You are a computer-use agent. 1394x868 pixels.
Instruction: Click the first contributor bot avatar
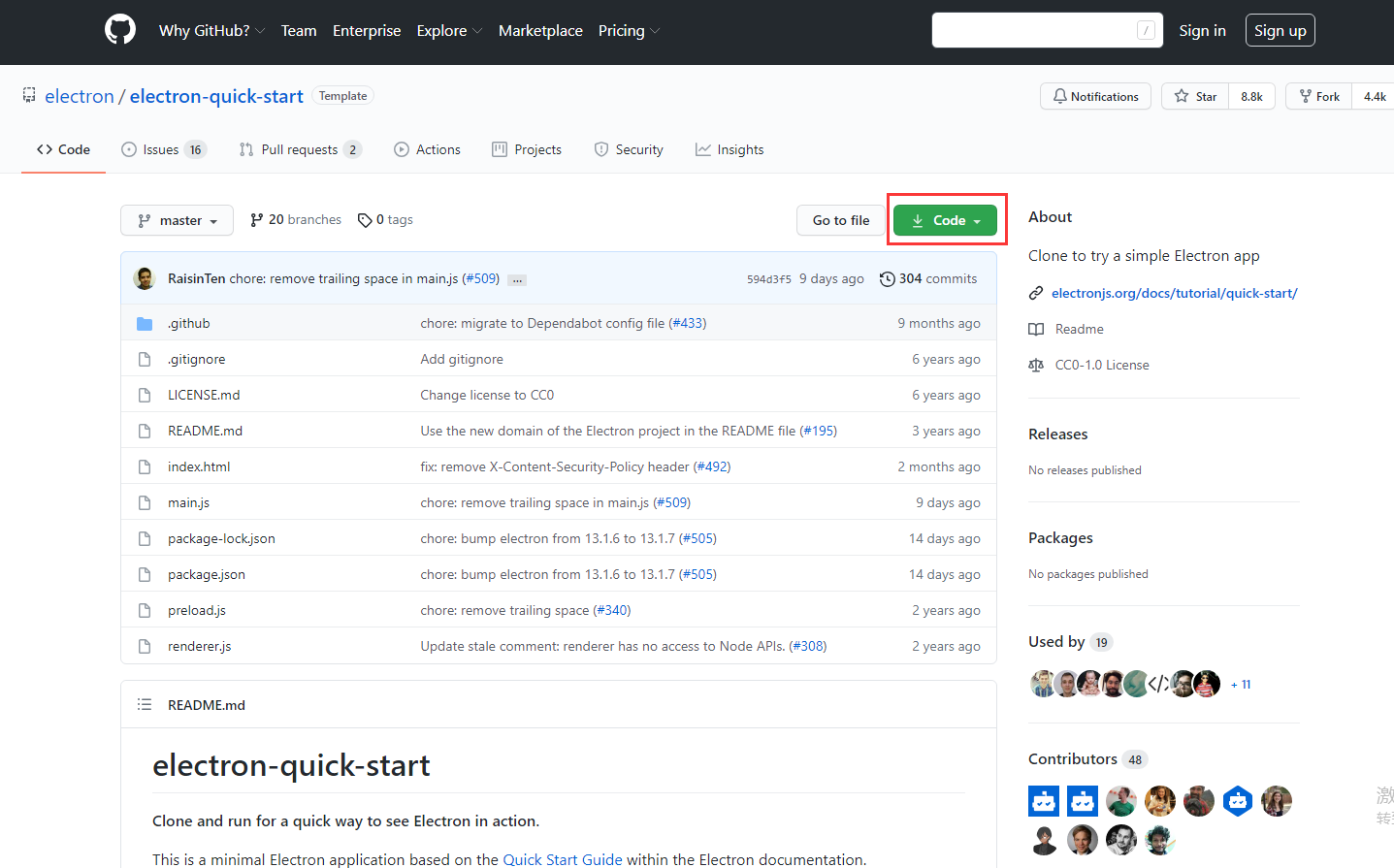tap(1044, 801)
